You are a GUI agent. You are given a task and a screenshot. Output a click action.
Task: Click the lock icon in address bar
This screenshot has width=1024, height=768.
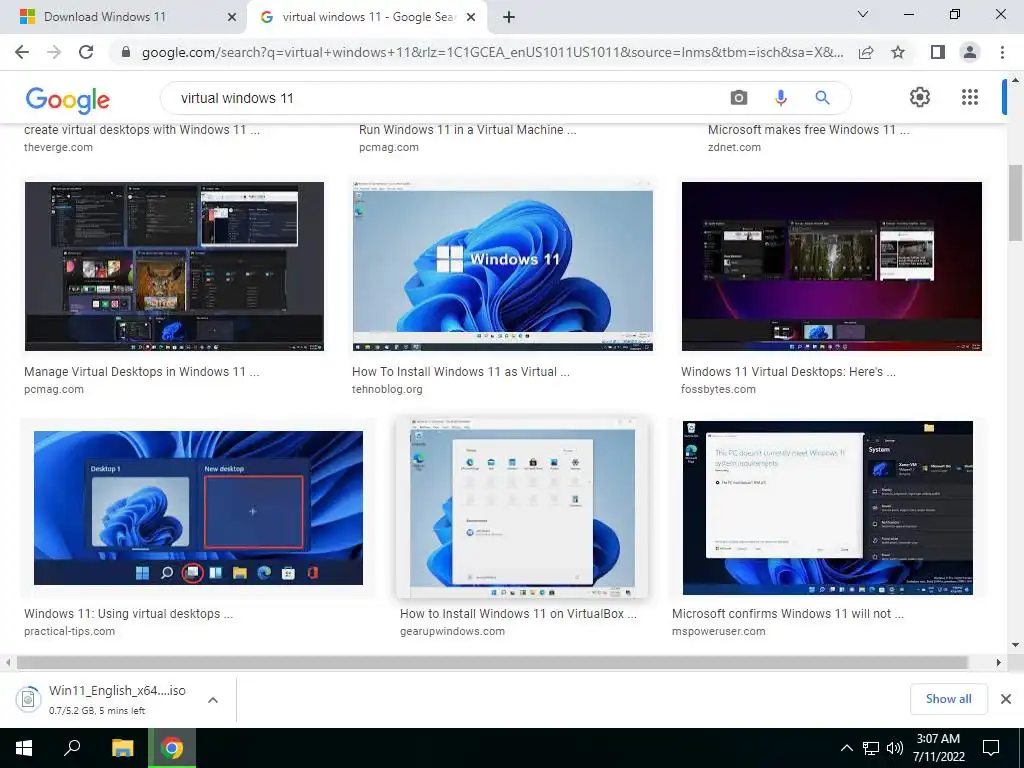(126, 52)
